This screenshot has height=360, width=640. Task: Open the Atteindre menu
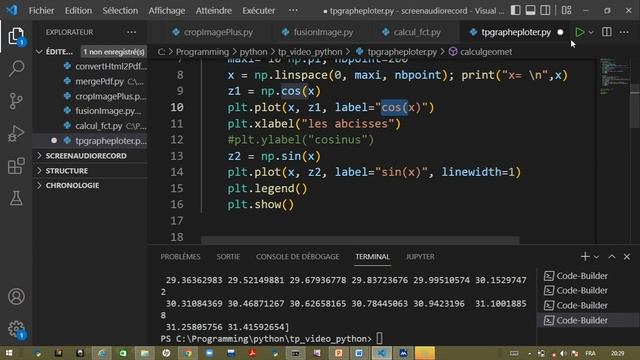(x=213, y=11)
